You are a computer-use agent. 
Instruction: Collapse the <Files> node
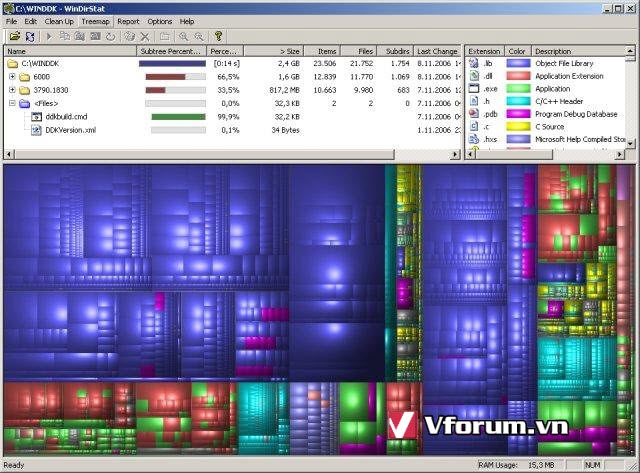[x=12, y=103]
